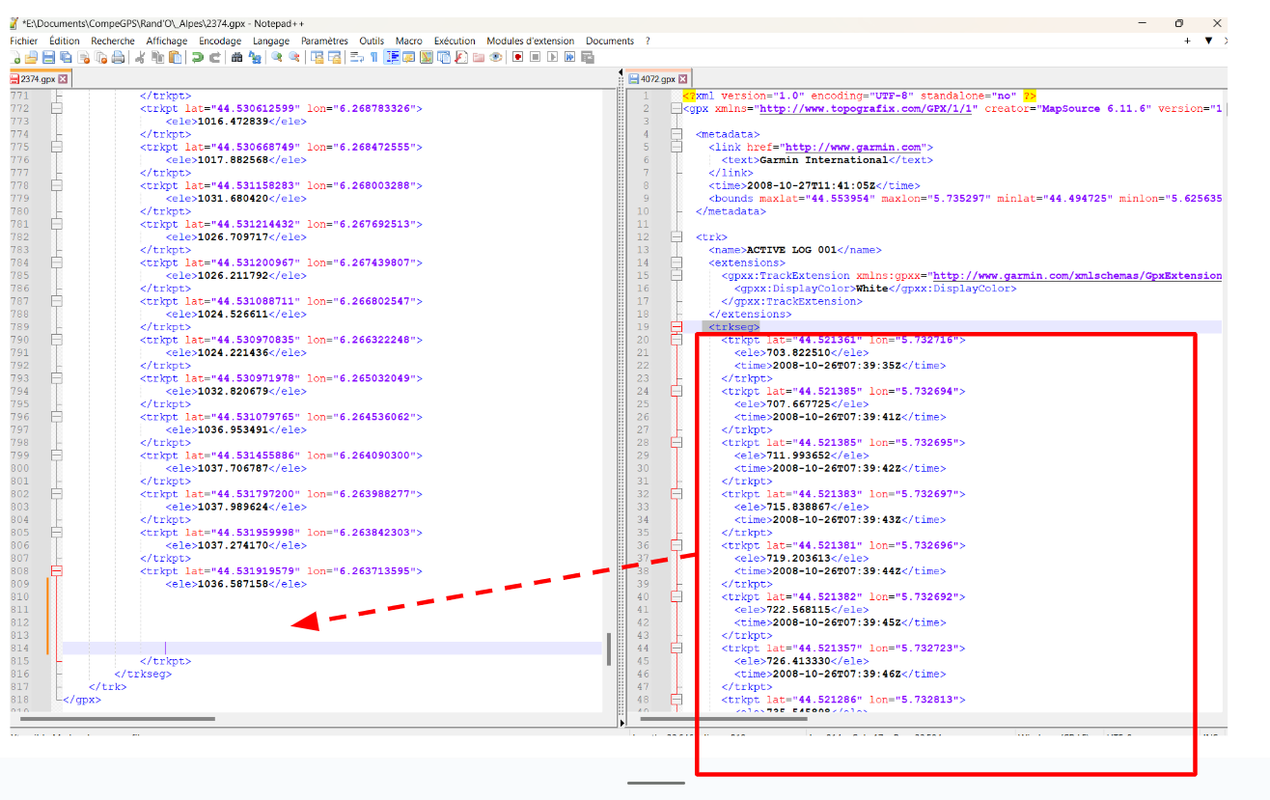Viewport: 1270px width, 800px height.
Task: Click the Save recorded macro icon
Action: [x=587, y=58]
